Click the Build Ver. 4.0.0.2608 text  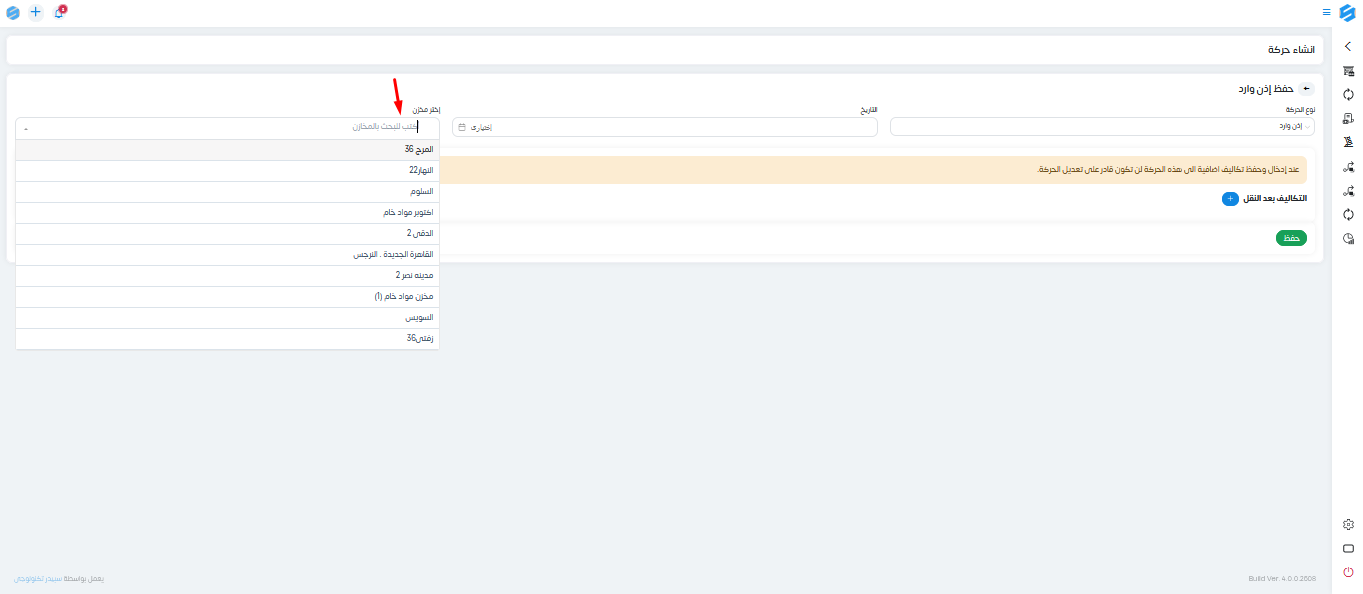pyautogui.click(x=1282, y=579)
